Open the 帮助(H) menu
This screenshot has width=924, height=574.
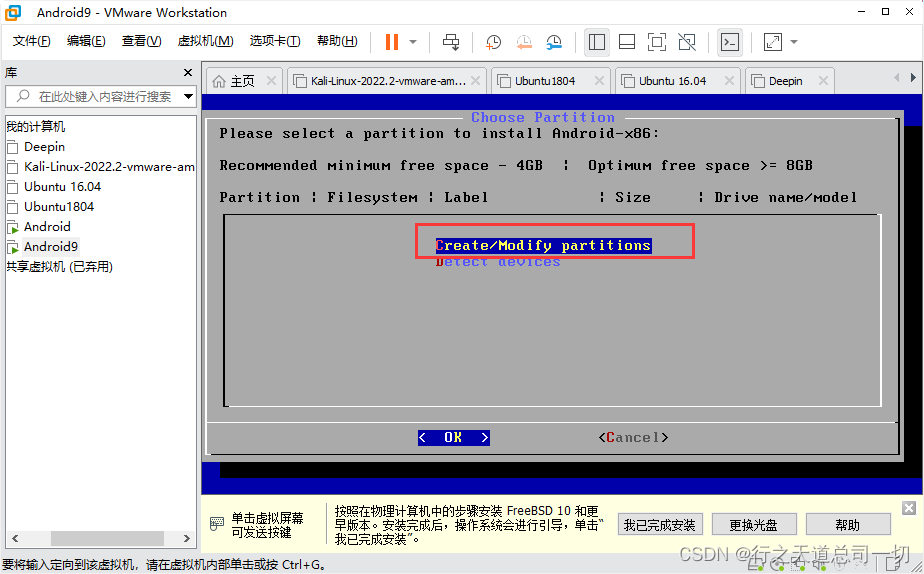point(337,41)
